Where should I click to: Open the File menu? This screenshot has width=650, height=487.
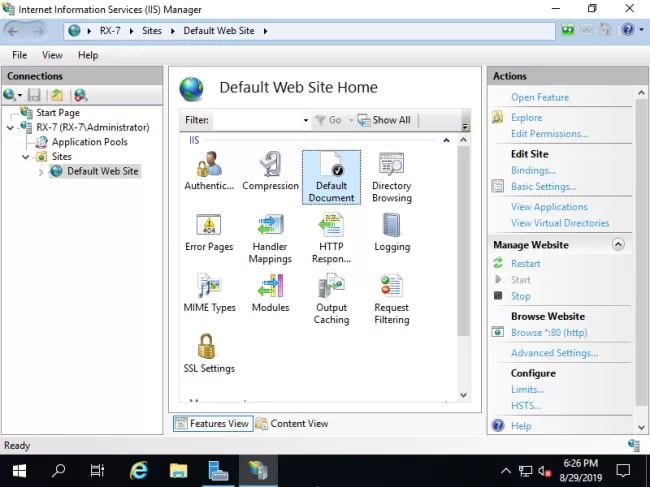point(19,55)
